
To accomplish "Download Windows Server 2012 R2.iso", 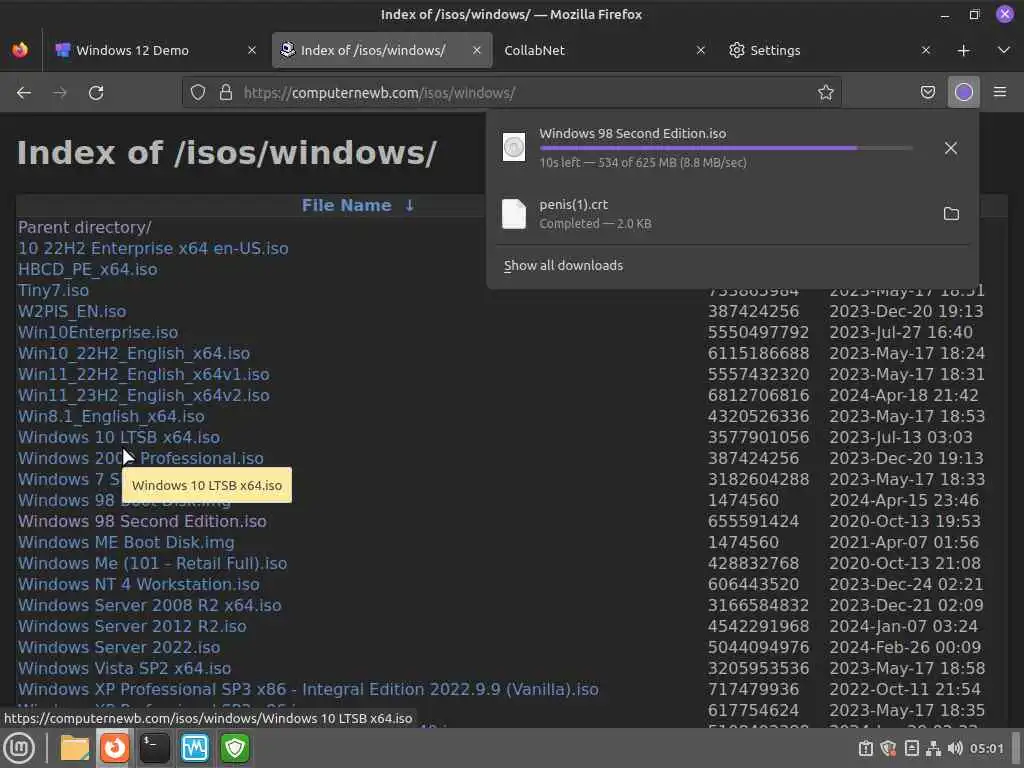I will point(132,626).
